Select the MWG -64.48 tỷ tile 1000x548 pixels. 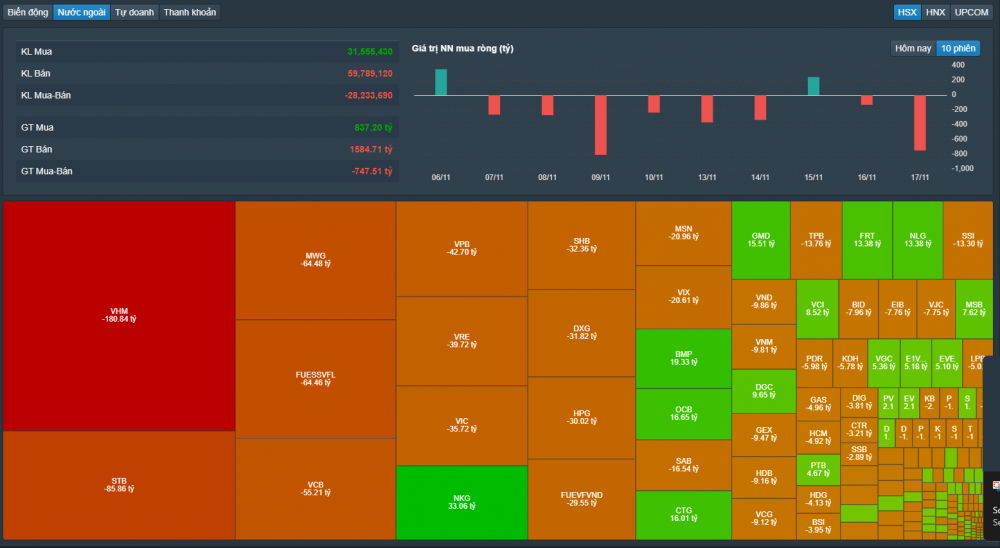coord(316,260)
